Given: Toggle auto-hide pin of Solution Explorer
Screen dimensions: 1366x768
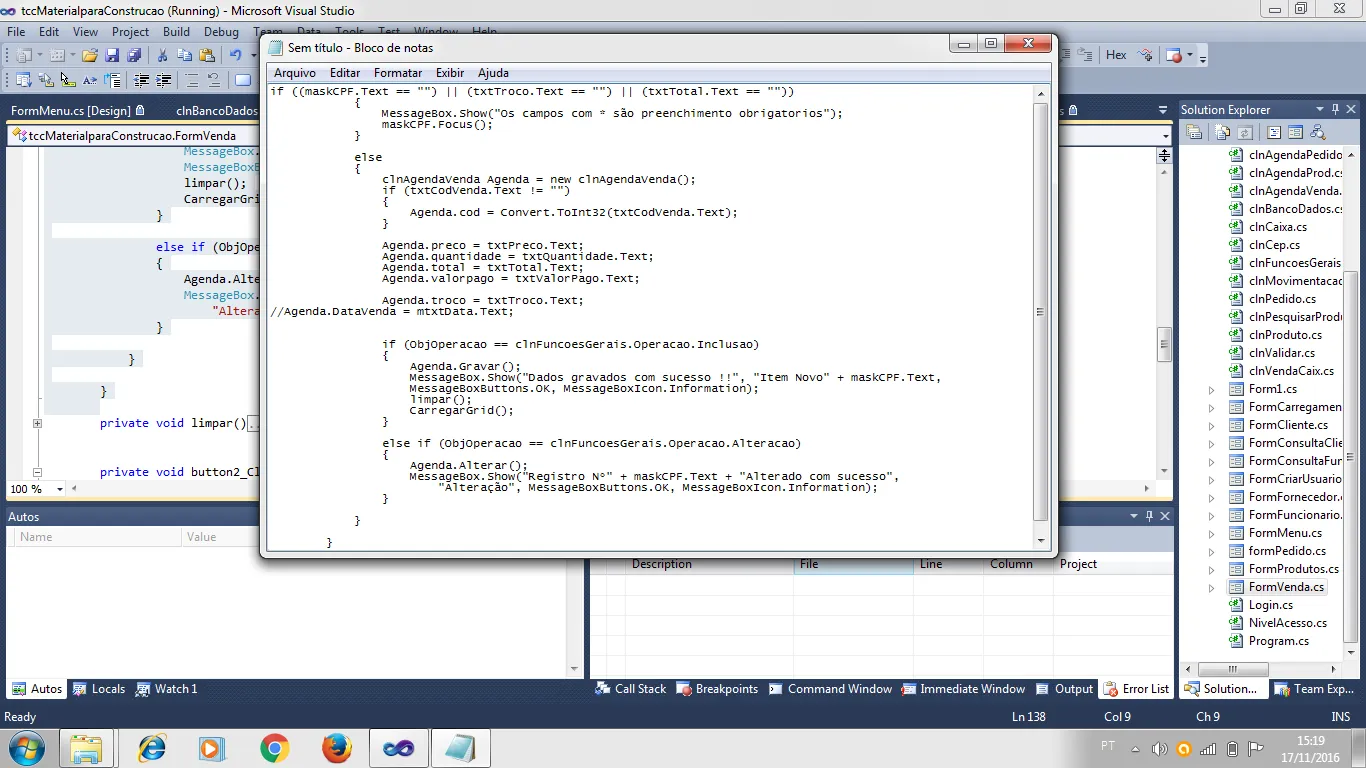Looking at the screenshot, I should (1335, 109).
